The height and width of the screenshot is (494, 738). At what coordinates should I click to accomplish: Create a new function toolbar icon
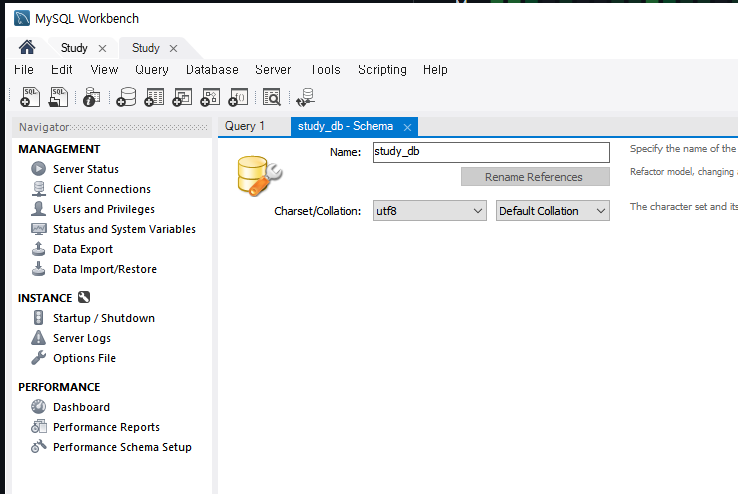click(x=238, y=97)
